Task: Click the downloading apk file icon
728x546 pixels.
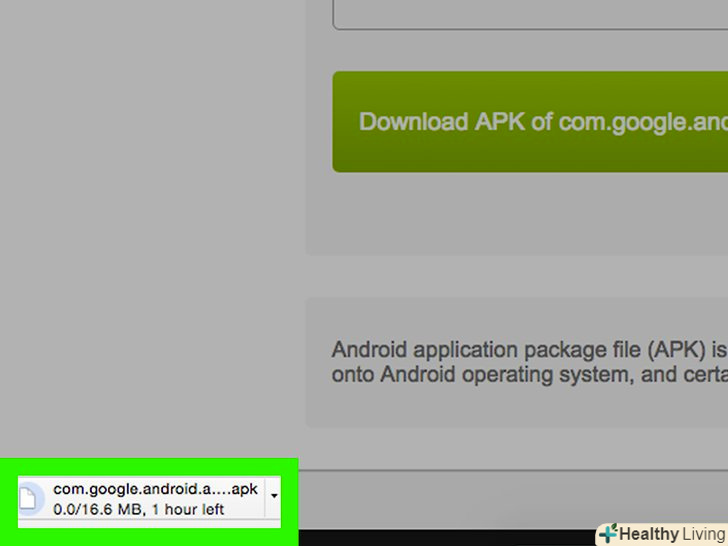Action: coord(29,499)
